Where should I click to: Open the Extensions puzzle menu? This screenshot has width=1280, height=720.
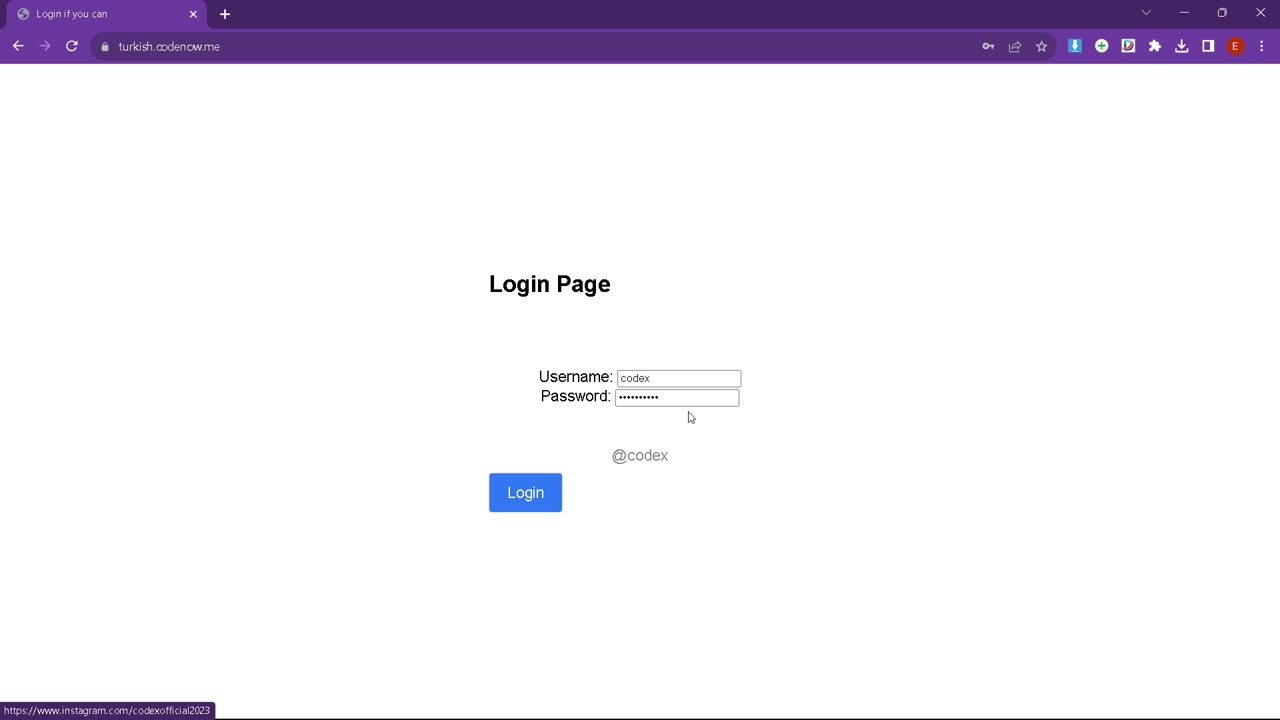(1155, 46)
